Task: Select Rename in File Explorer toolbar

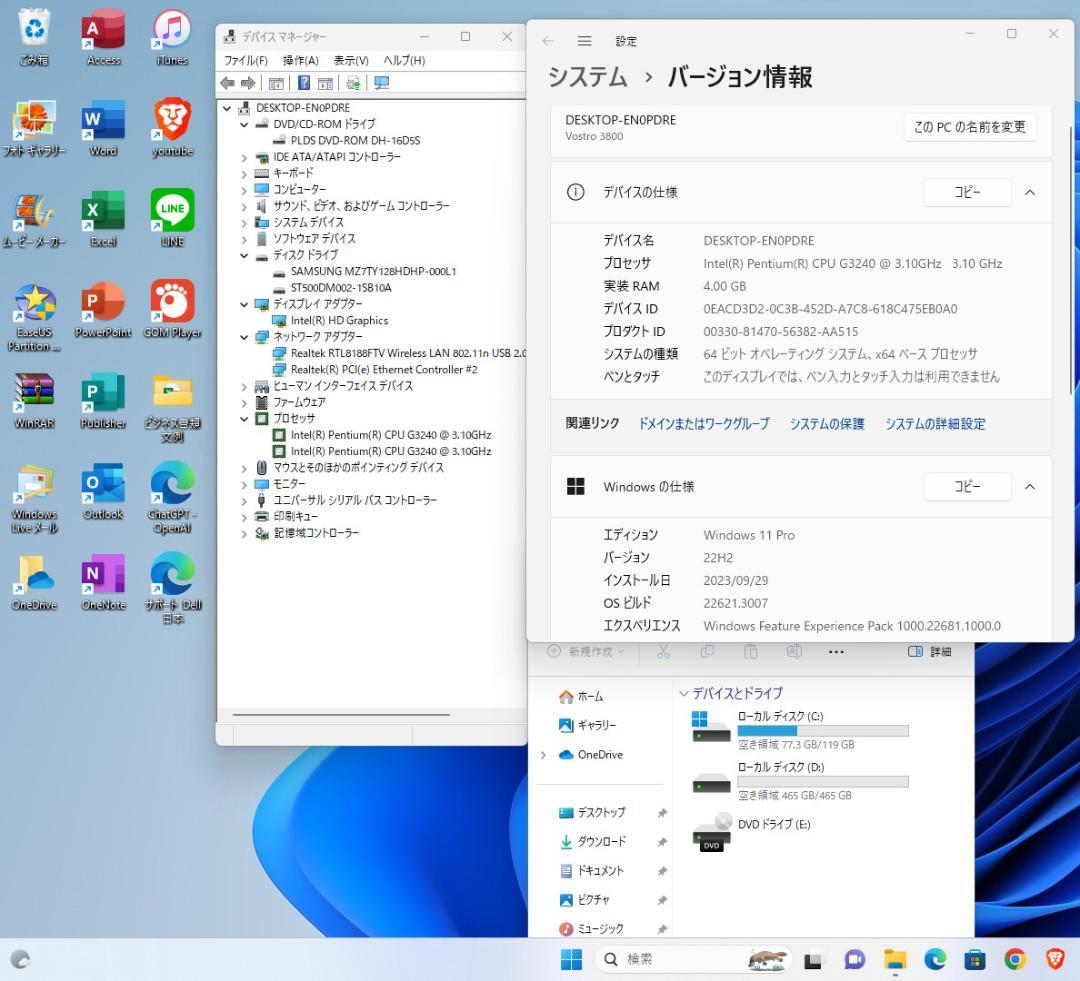Action: (x=795, y=652)
